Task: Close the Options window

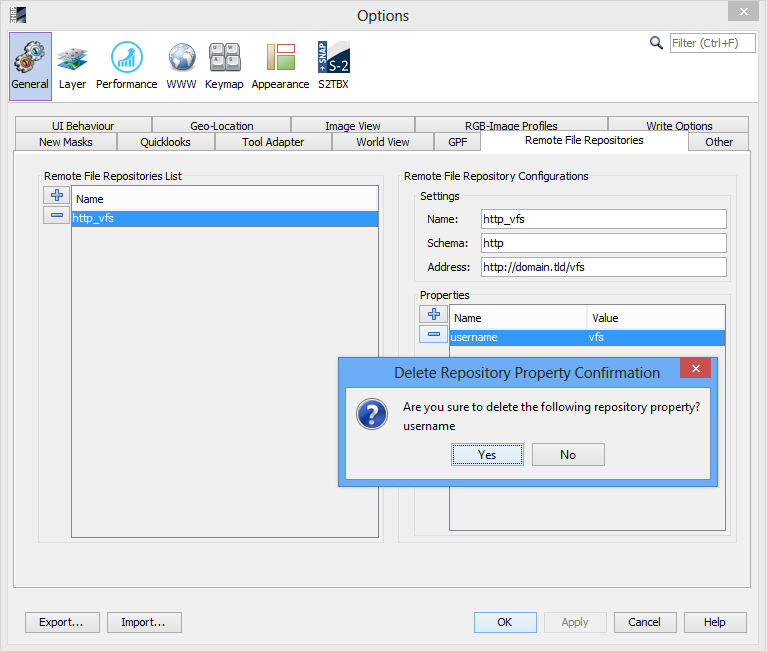Action: point(744,11)
